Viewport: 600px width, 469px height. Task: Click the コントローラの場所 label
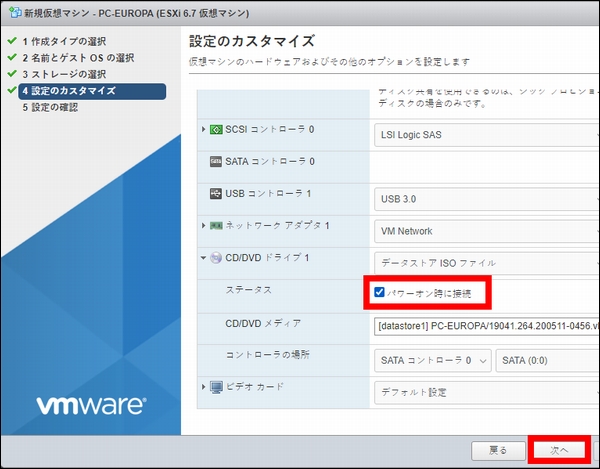coord(267,355)
